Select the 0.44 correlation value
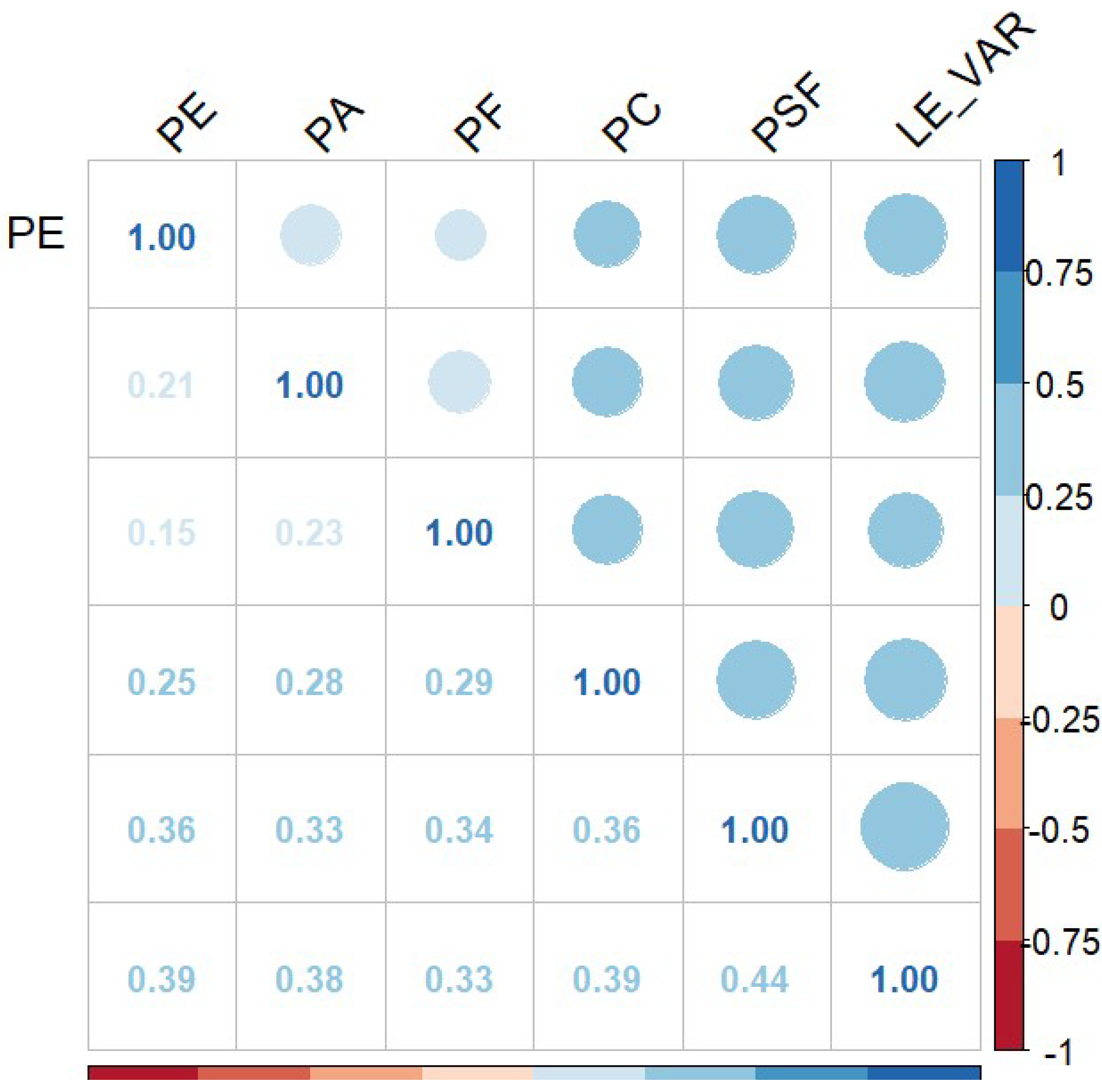1102x1092 pixels. pos(755,979)
